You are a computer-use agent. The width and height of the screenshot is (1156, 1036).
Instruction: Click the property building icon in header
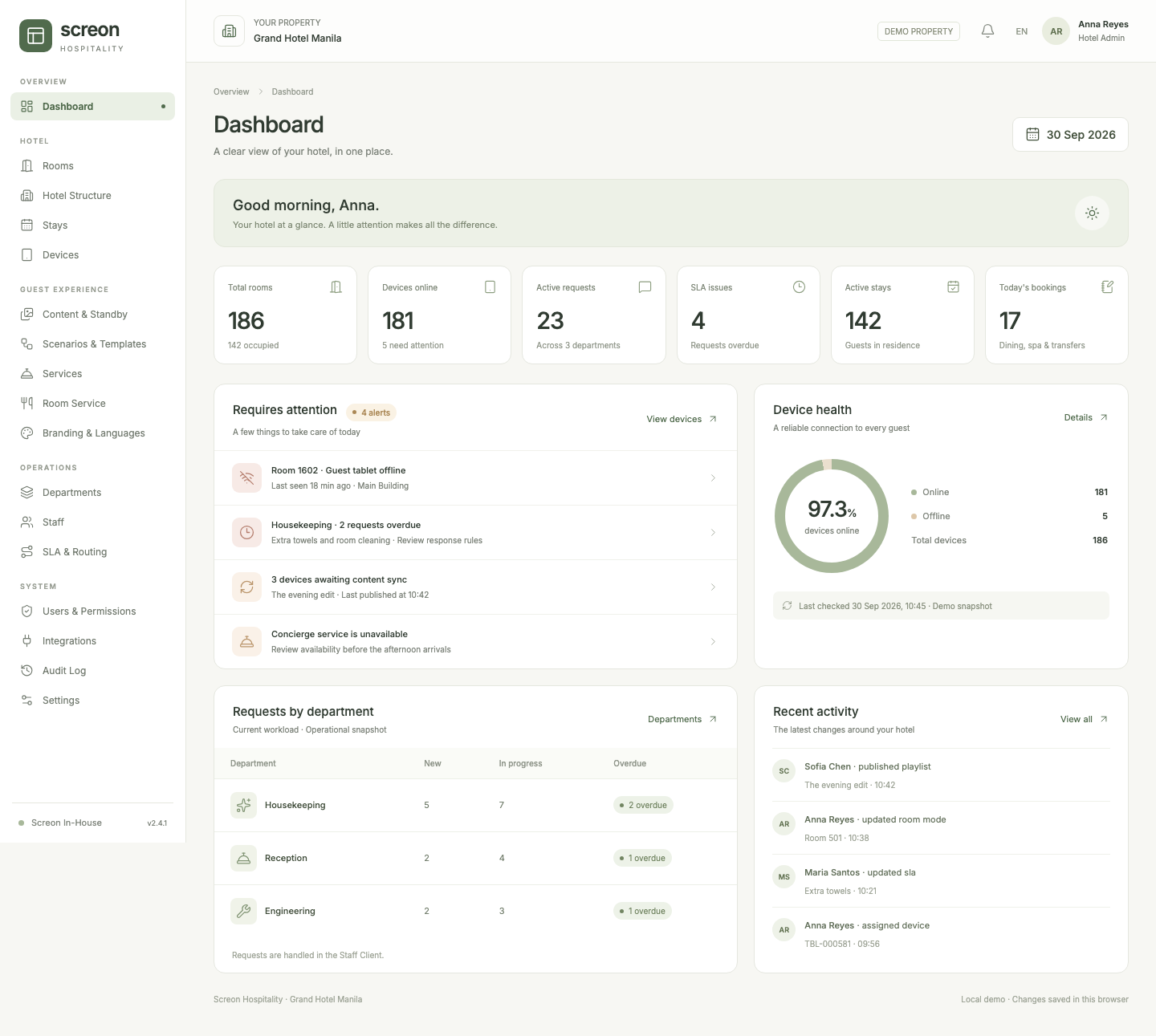(229, 31)
